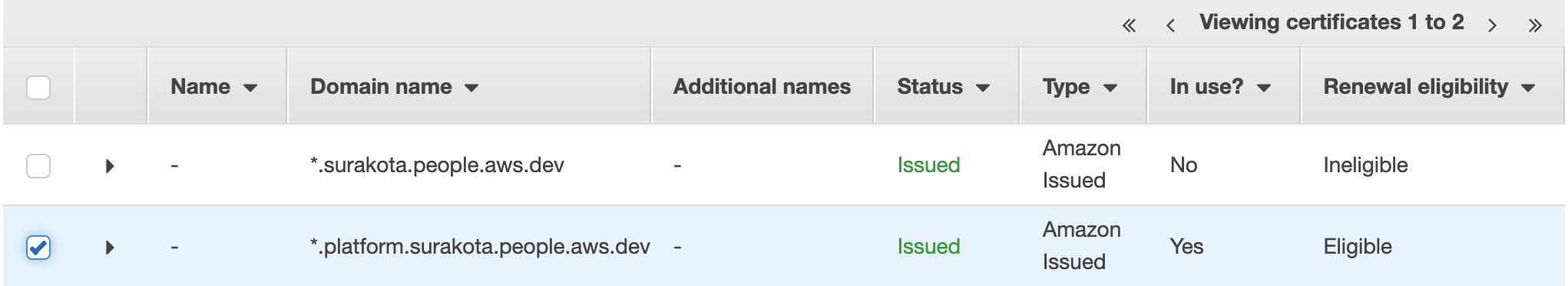Screen dimensions: 1568x286
Task: Go to first page of certificates
Action: 1129,25
